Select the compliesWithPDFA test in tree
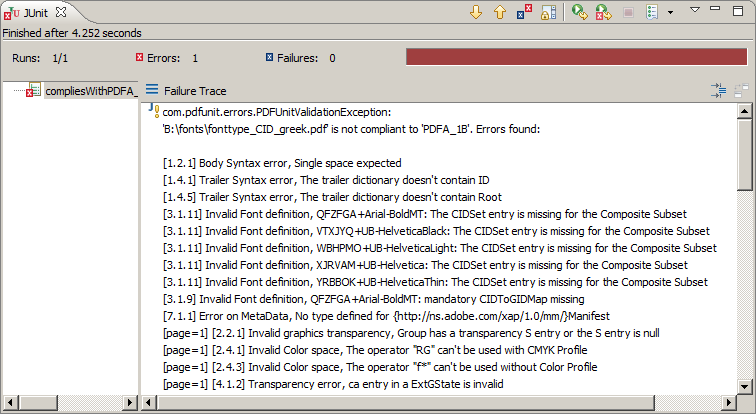Image resolution: width=756 pixels, height=414 pixels. [x=88, y=91]
